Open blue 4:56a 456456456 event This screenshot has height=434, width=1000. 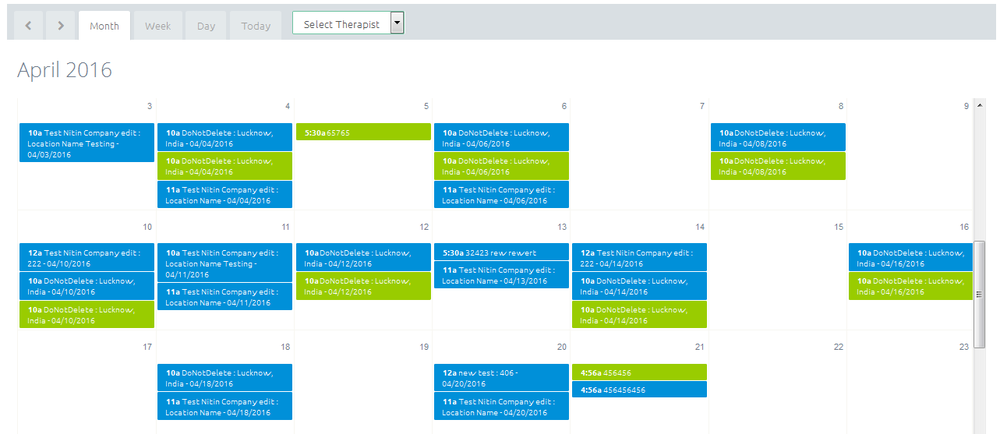tap(639, 389)
